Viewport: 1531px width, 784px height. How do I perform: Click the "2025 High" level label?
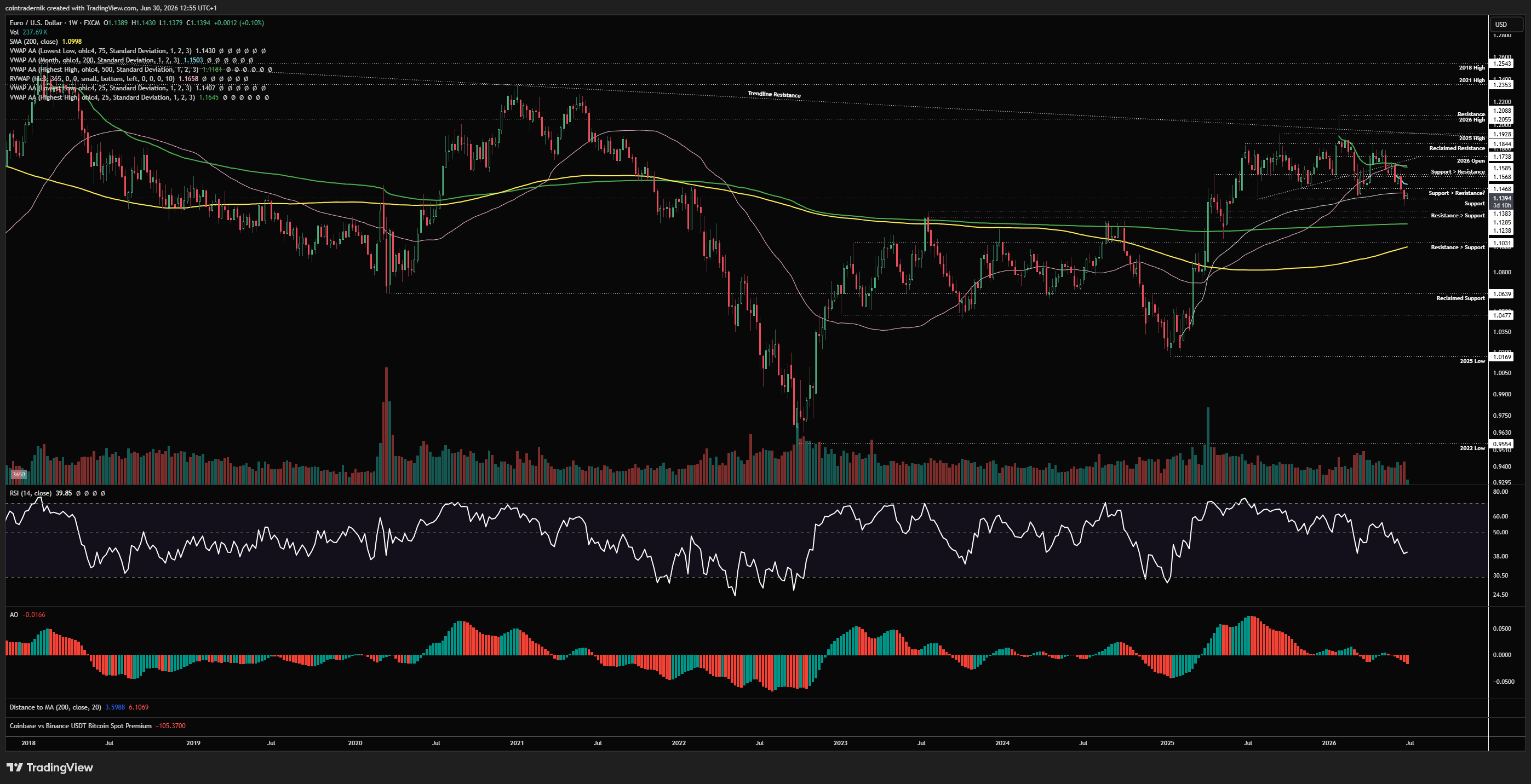click(x=1471, y=139)
